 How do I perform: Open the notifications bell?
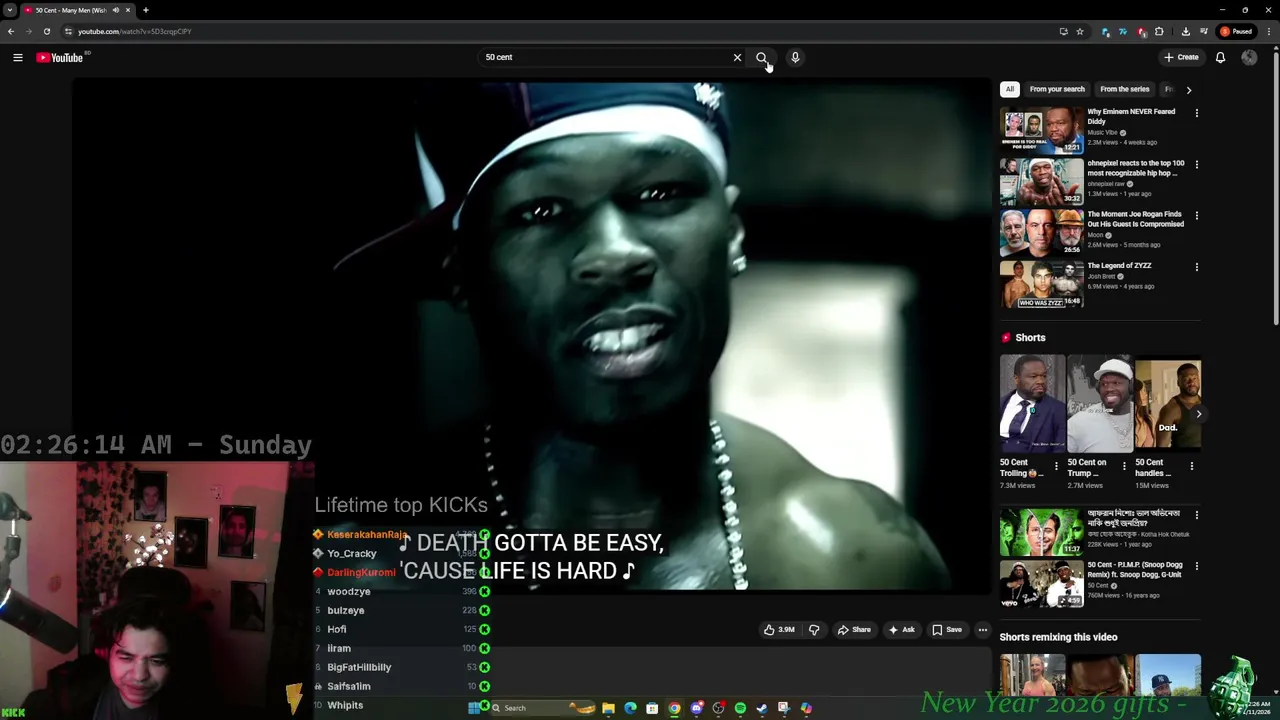coord(1220,57)
